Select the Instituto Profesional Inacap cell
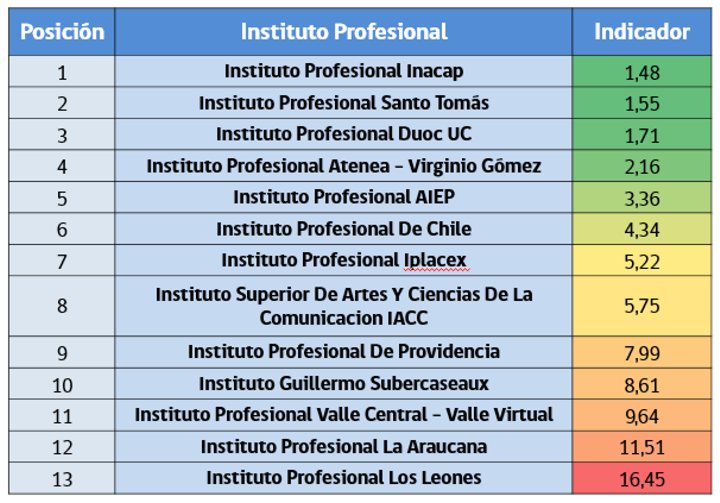Image resolution: width=720 pixels, height=503 pixels. point(343,71)
